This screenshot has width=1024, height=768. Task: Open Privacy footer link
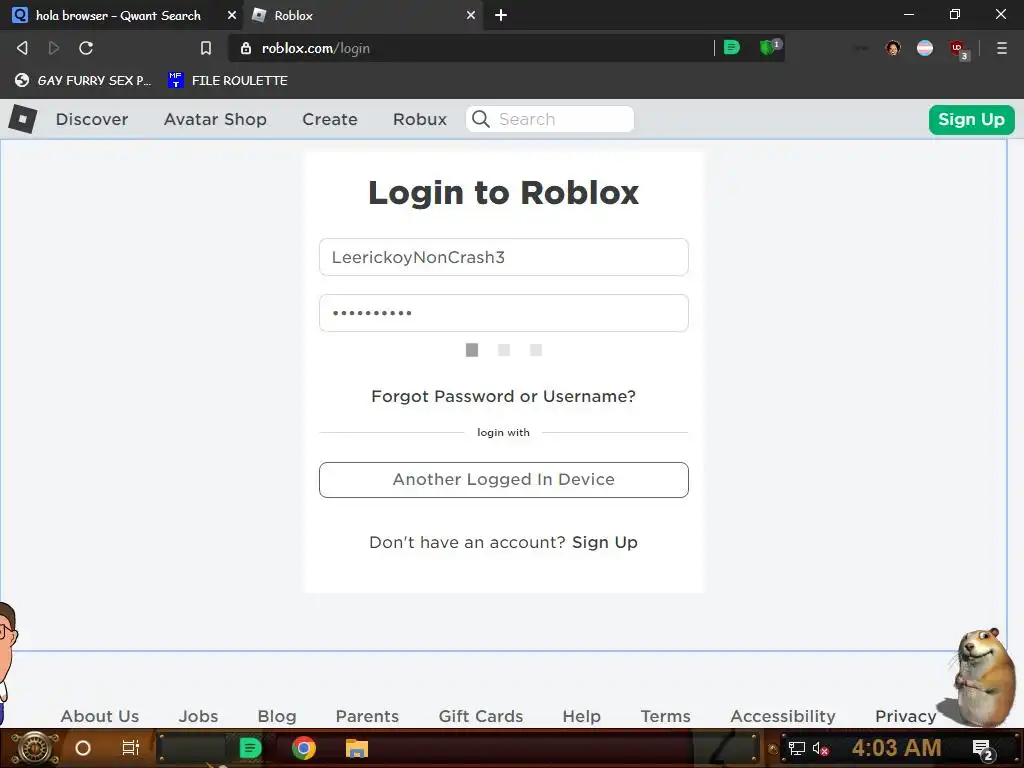(906, 716)
